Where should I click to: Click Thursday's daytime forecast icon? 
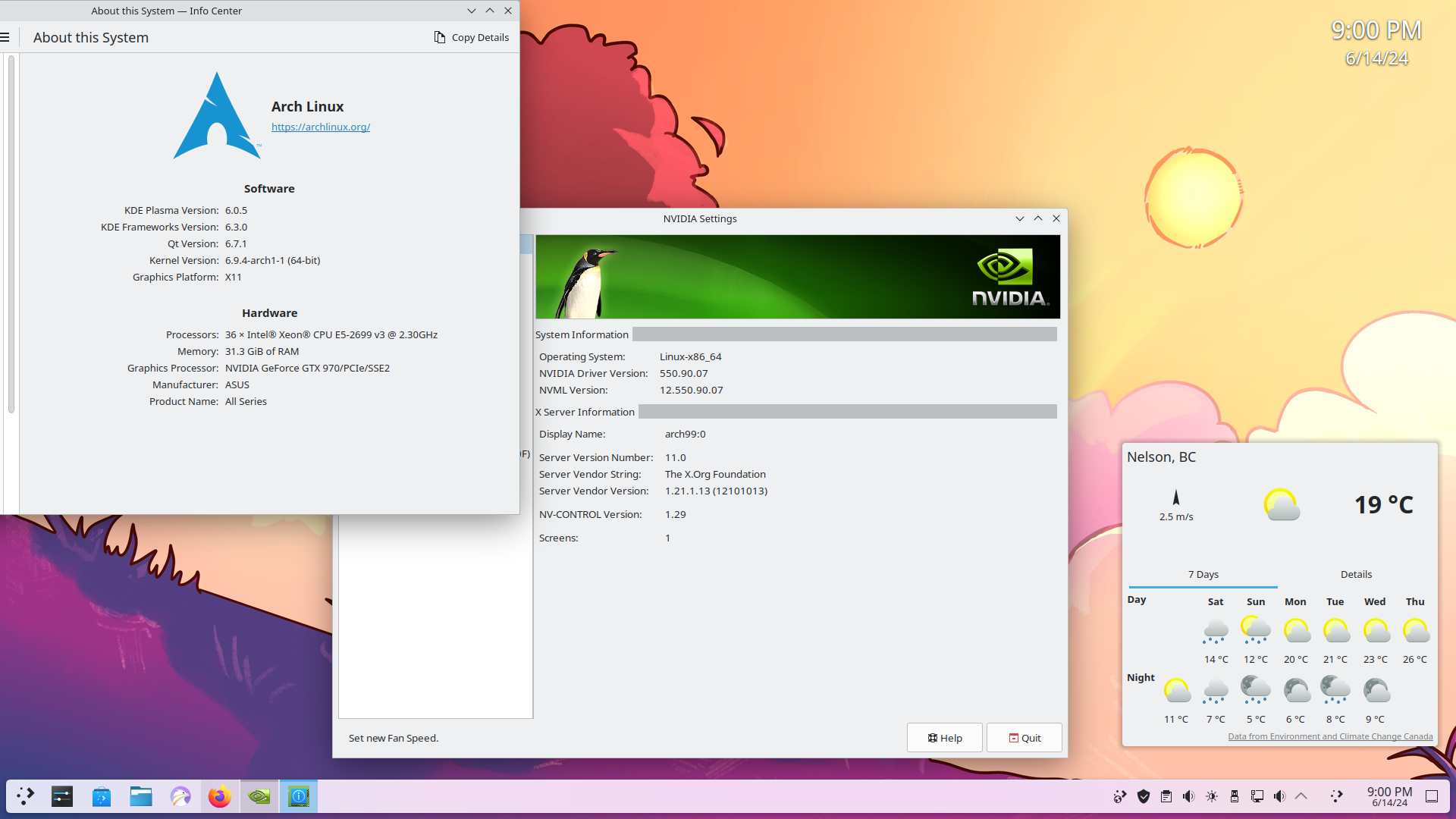click(1416, 631)
